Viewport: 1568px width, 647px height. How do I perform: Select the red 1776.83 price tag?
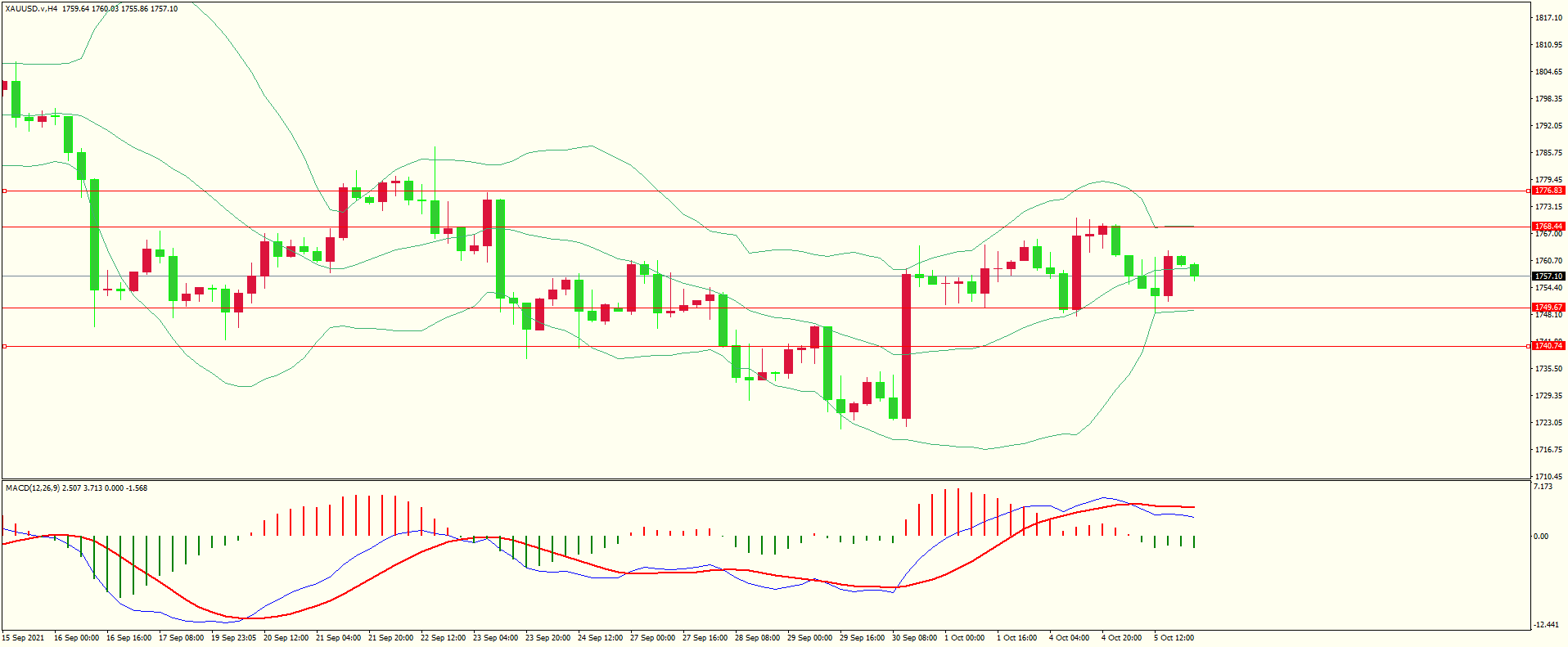[1548, 191]
